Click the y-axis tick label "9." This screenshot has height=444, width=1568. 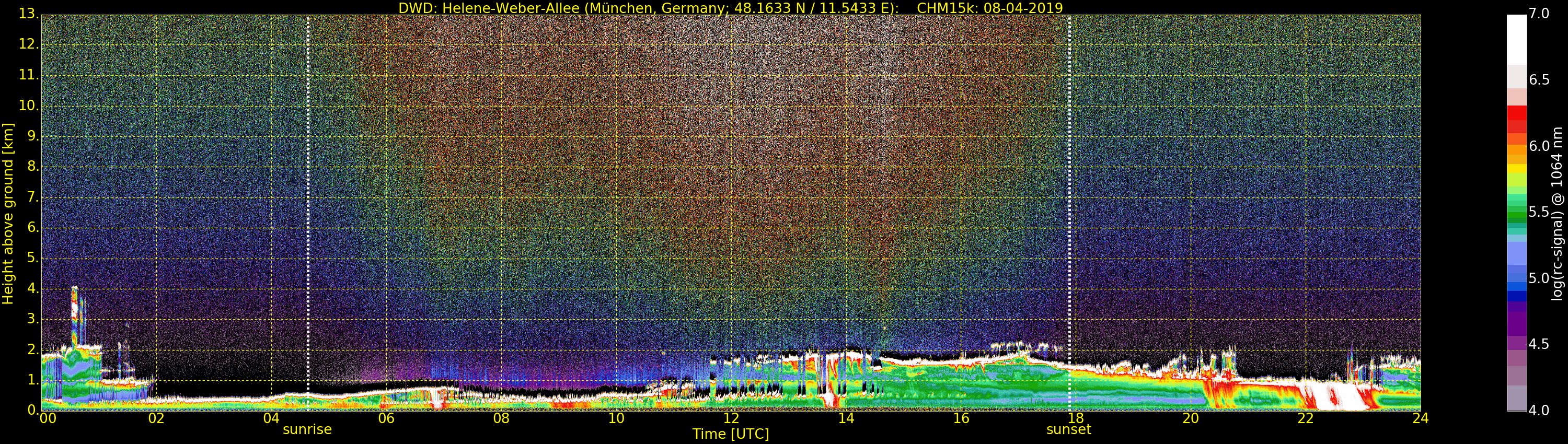point(33,136)
